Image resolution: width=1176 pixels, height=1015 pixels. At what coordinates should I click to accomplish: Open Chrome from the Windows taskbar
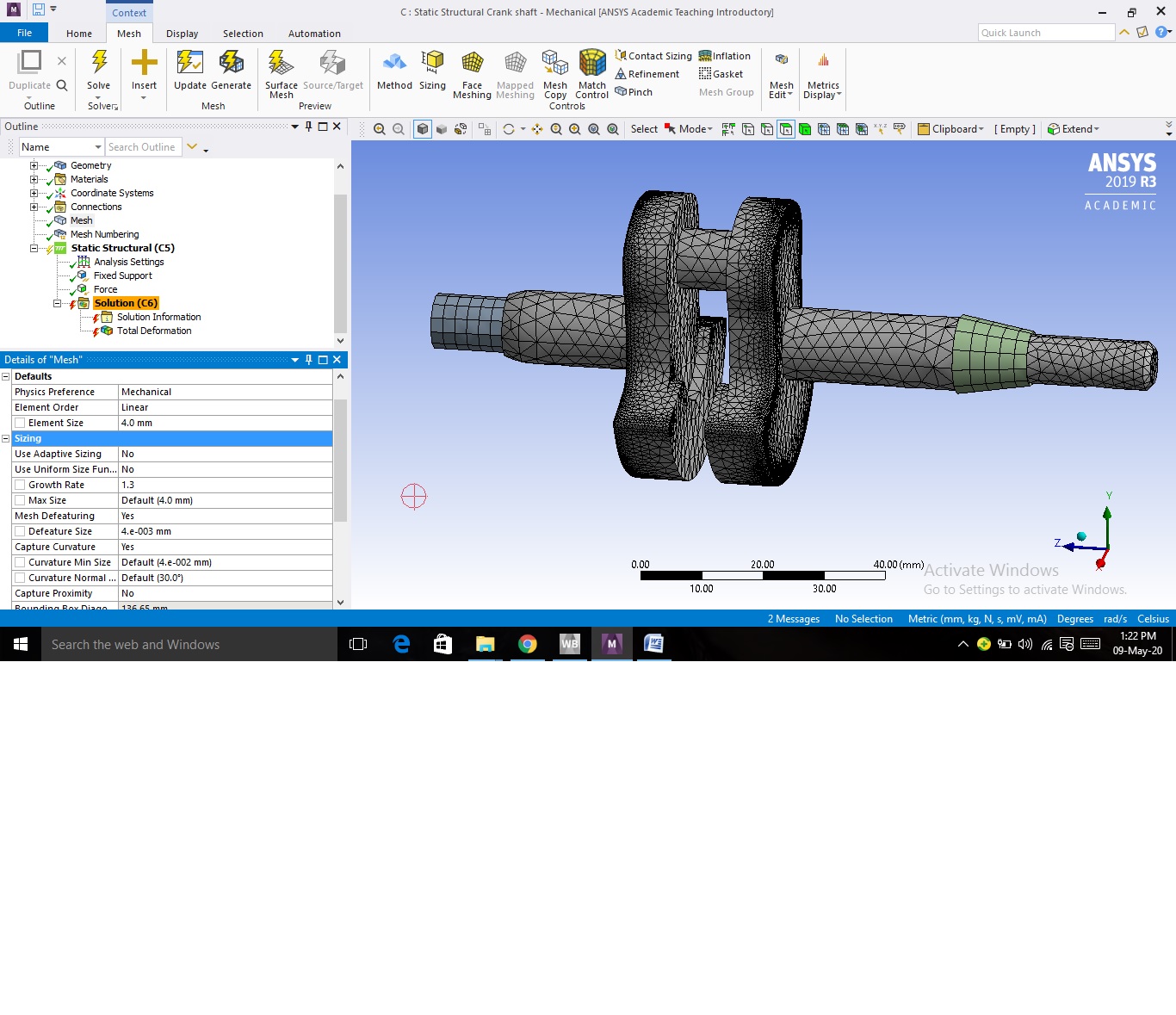(x=528, y=644)
